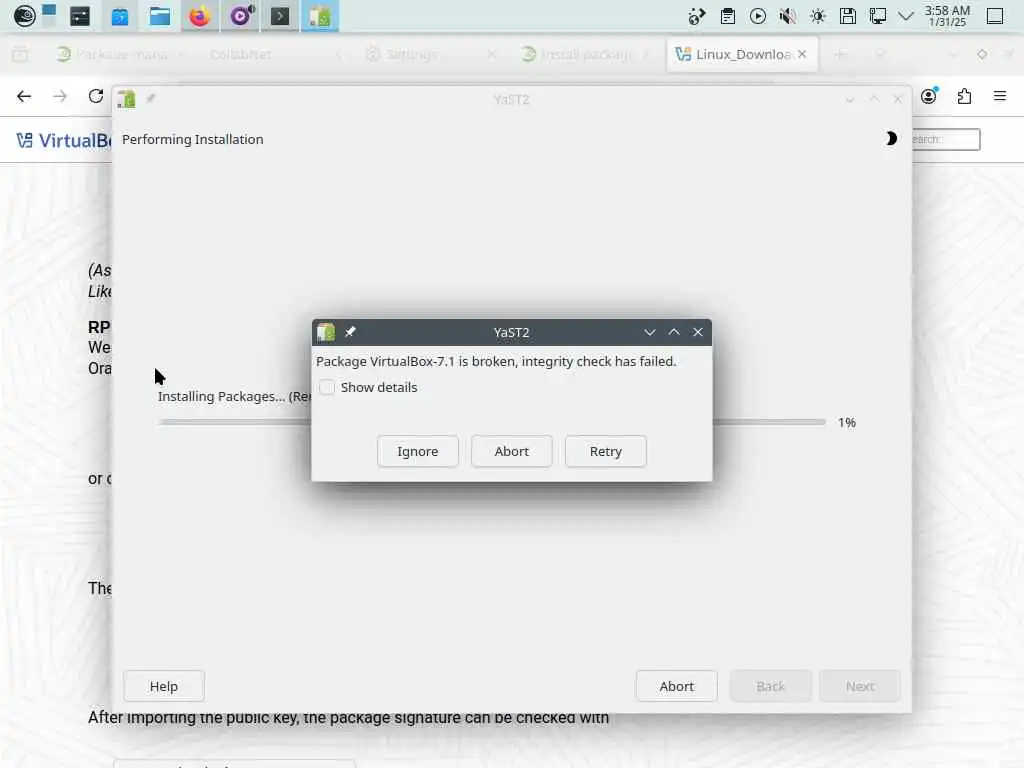Click the installation progress bar
1024x768 pixels.
492,422
